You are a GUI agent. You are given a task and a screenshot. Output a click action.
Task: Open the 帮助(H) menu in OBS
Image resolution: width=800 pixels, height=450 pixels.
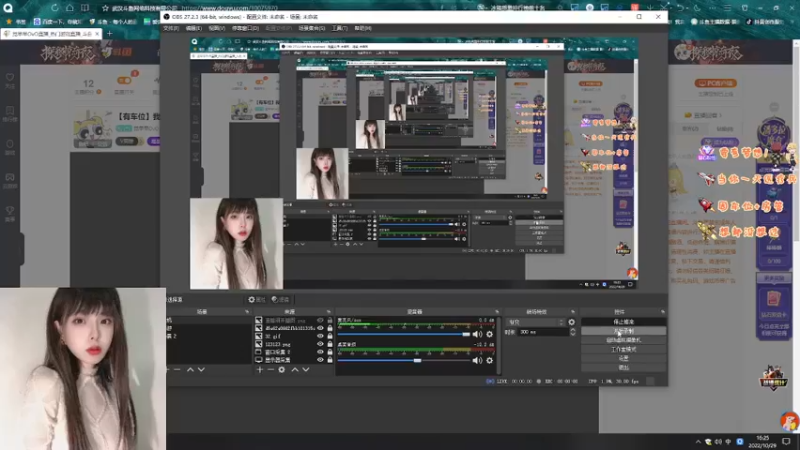[363, 28]
